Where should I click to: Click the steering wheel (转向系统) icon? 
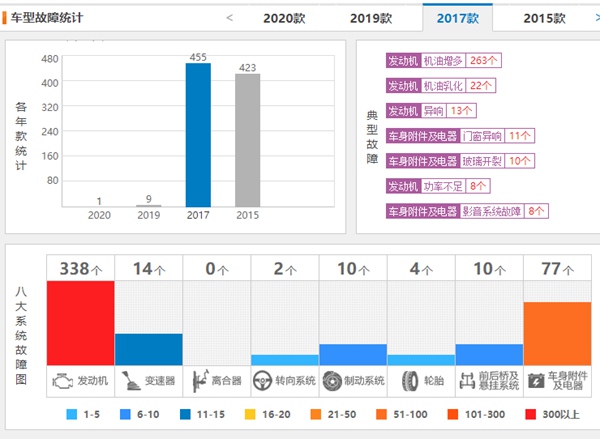pos(263,380)
